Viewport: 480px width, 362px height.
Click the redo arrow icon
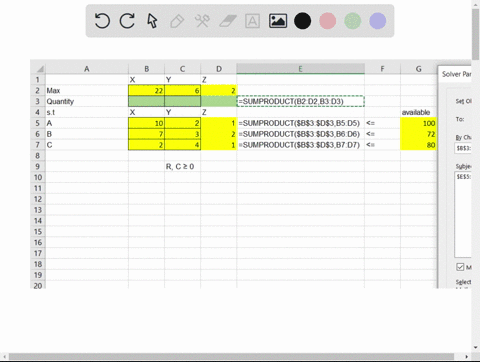(x=127, y=21)
